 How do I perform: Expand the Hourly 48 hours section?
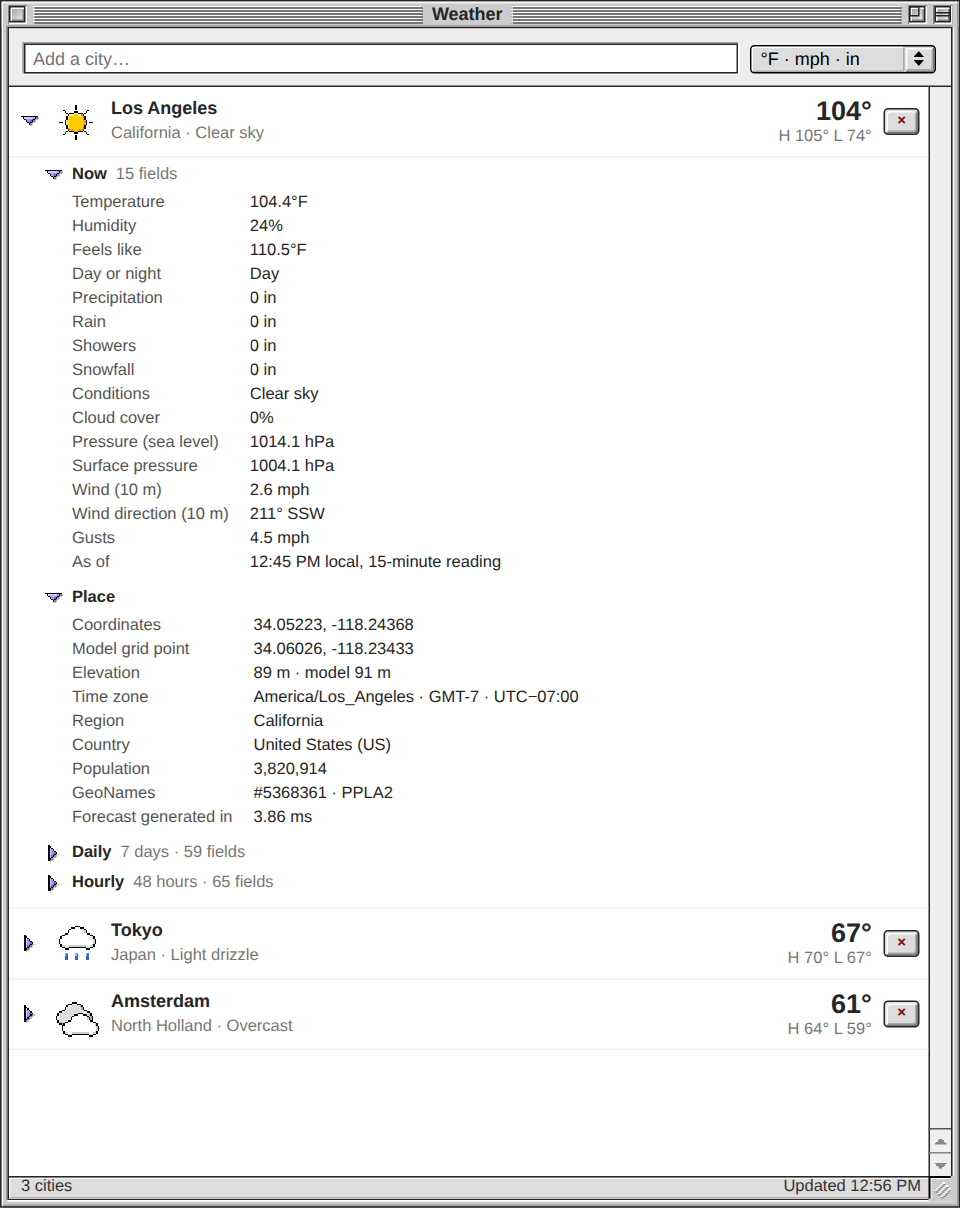click(x=53, y=883)
